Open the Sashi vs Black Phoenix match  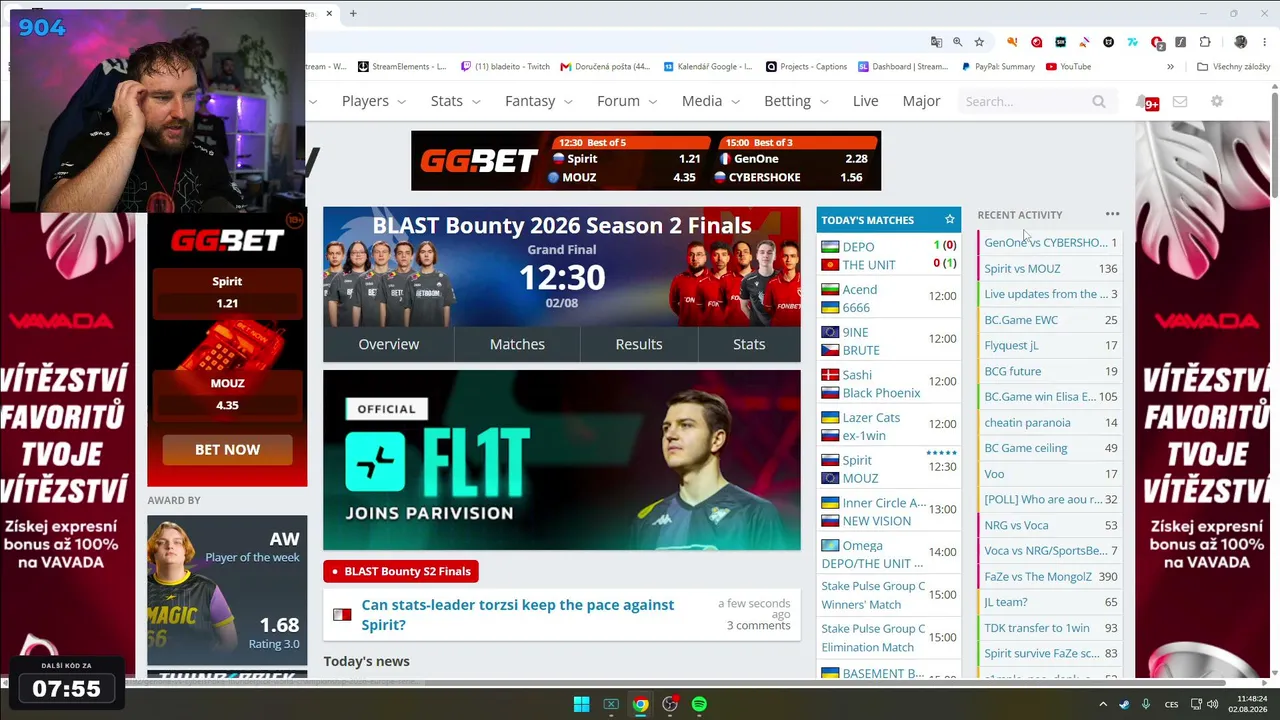[889, 384]
